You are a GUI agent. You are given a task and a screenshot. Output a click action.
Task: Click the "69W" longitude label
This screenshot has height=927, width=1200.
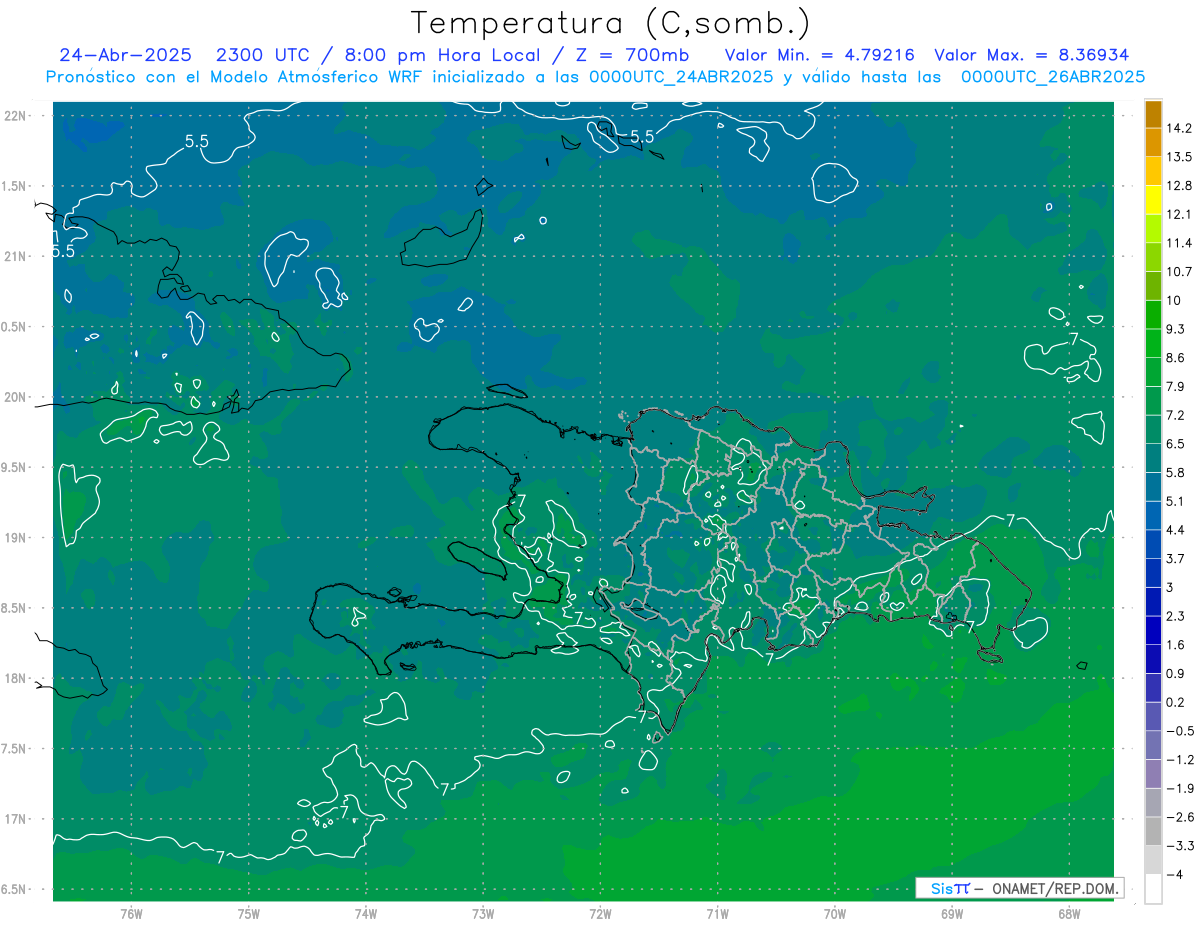coord(951,914)
